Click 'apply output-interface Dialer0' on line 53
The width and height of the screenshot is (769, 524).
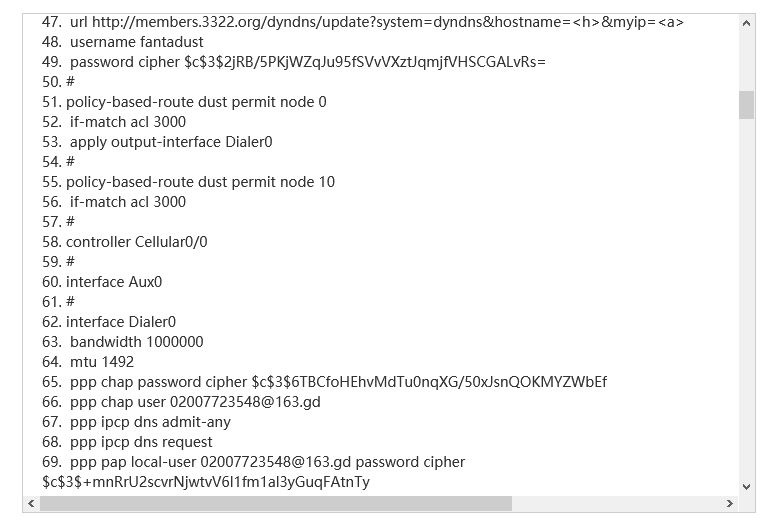tap(171, 142)
